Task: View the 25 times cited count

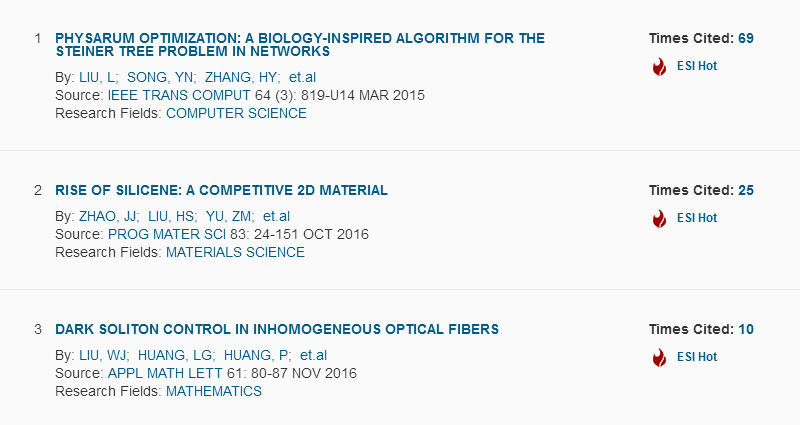Action: click(746, 190)
